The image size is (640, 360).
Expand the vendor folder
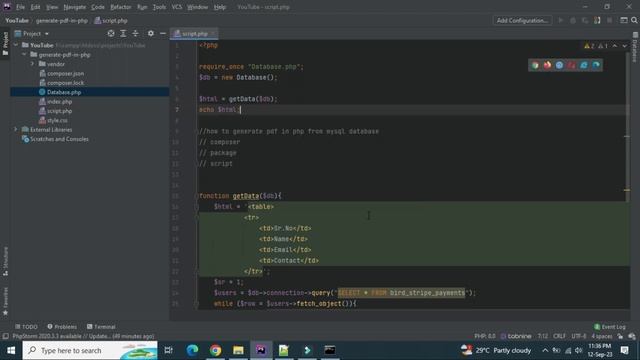click(x=32, y=64)
